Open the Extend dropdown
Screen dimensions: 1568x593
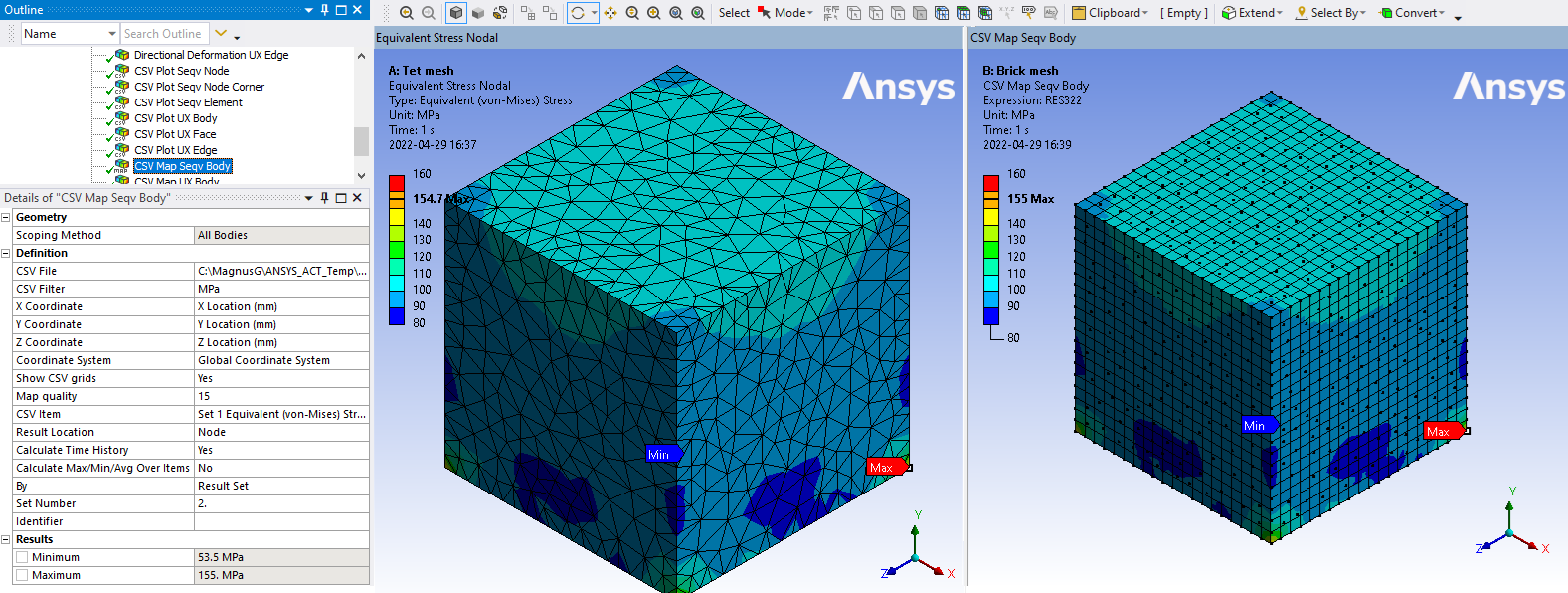pos(1253,13)
